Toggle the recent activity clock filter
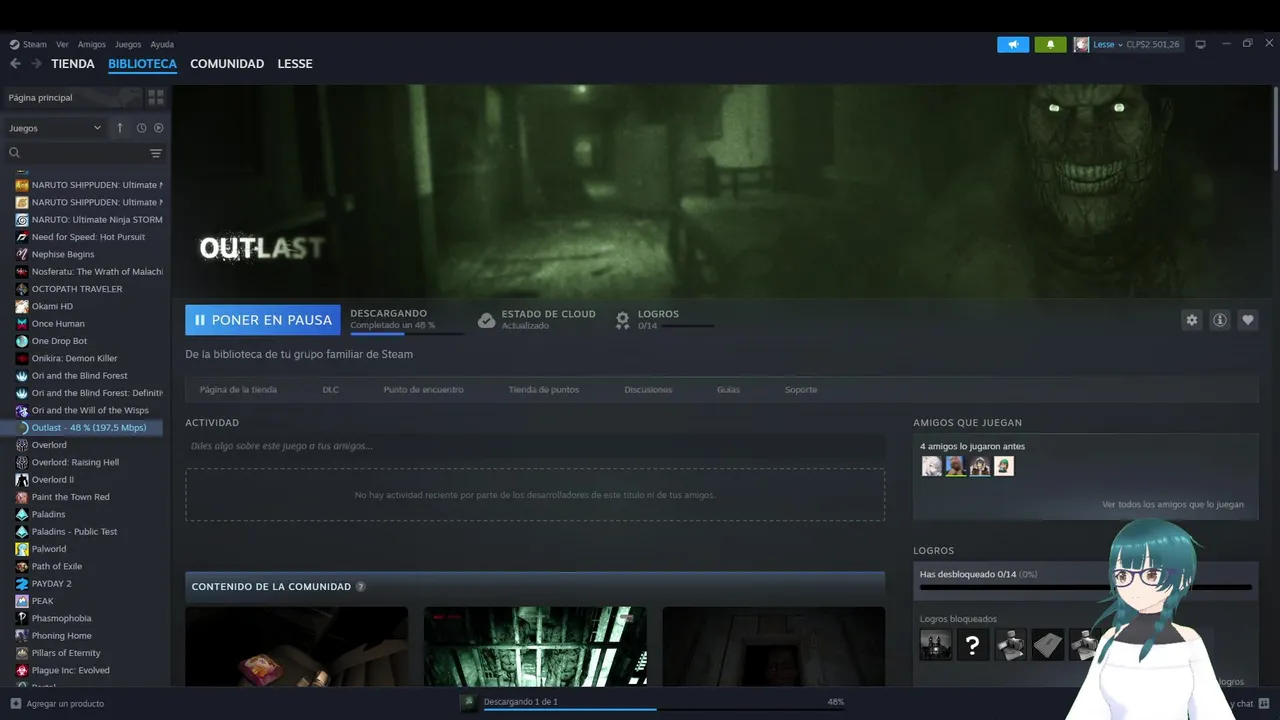This screenshot has height=720, width=1280. (141, 128)
